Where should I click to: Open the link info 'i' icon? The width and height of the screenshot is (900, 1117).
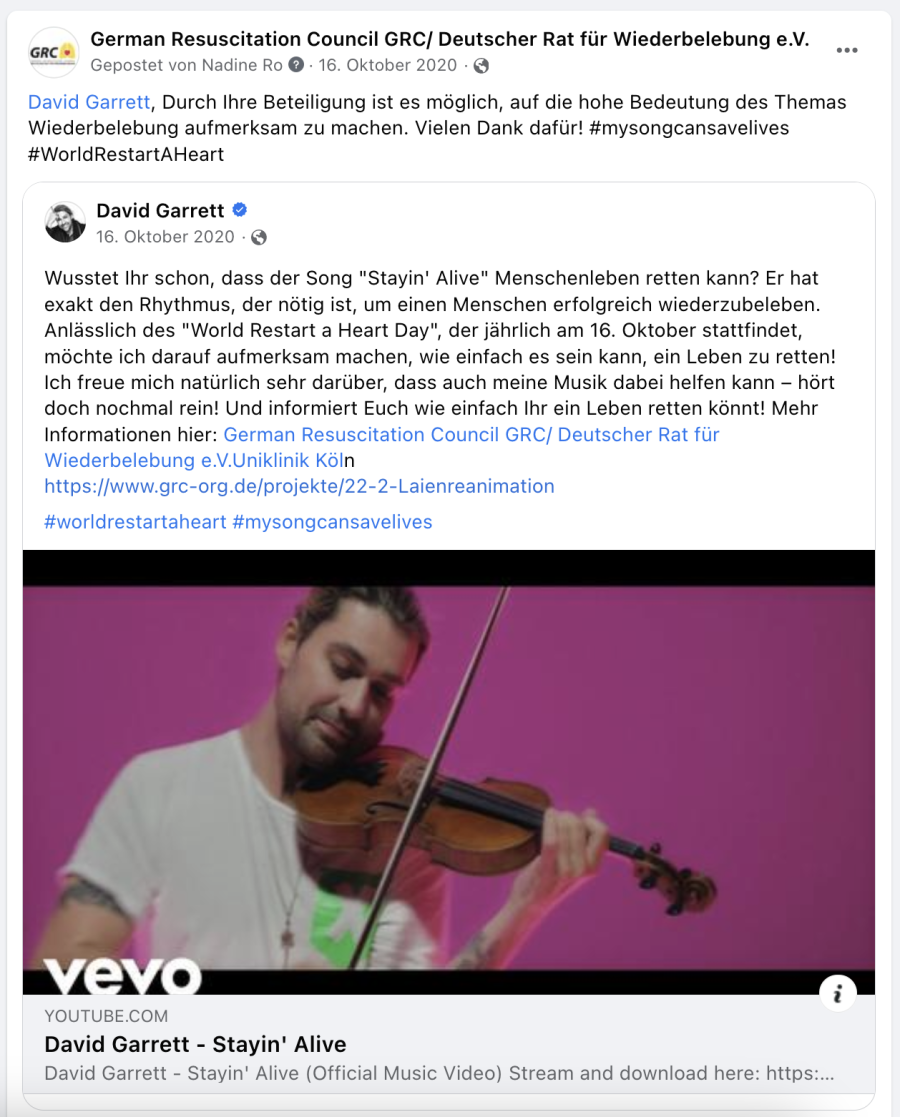pos(837,993)
